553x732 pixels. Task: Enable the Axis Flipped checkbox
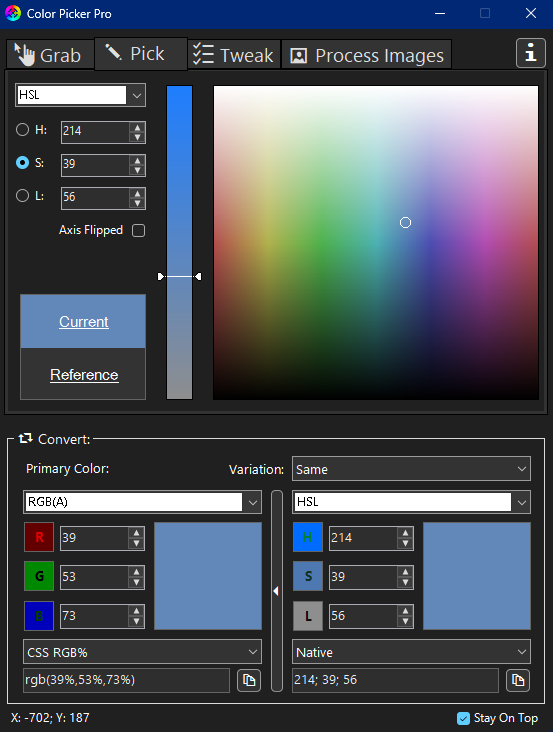[x=139, y=231]
